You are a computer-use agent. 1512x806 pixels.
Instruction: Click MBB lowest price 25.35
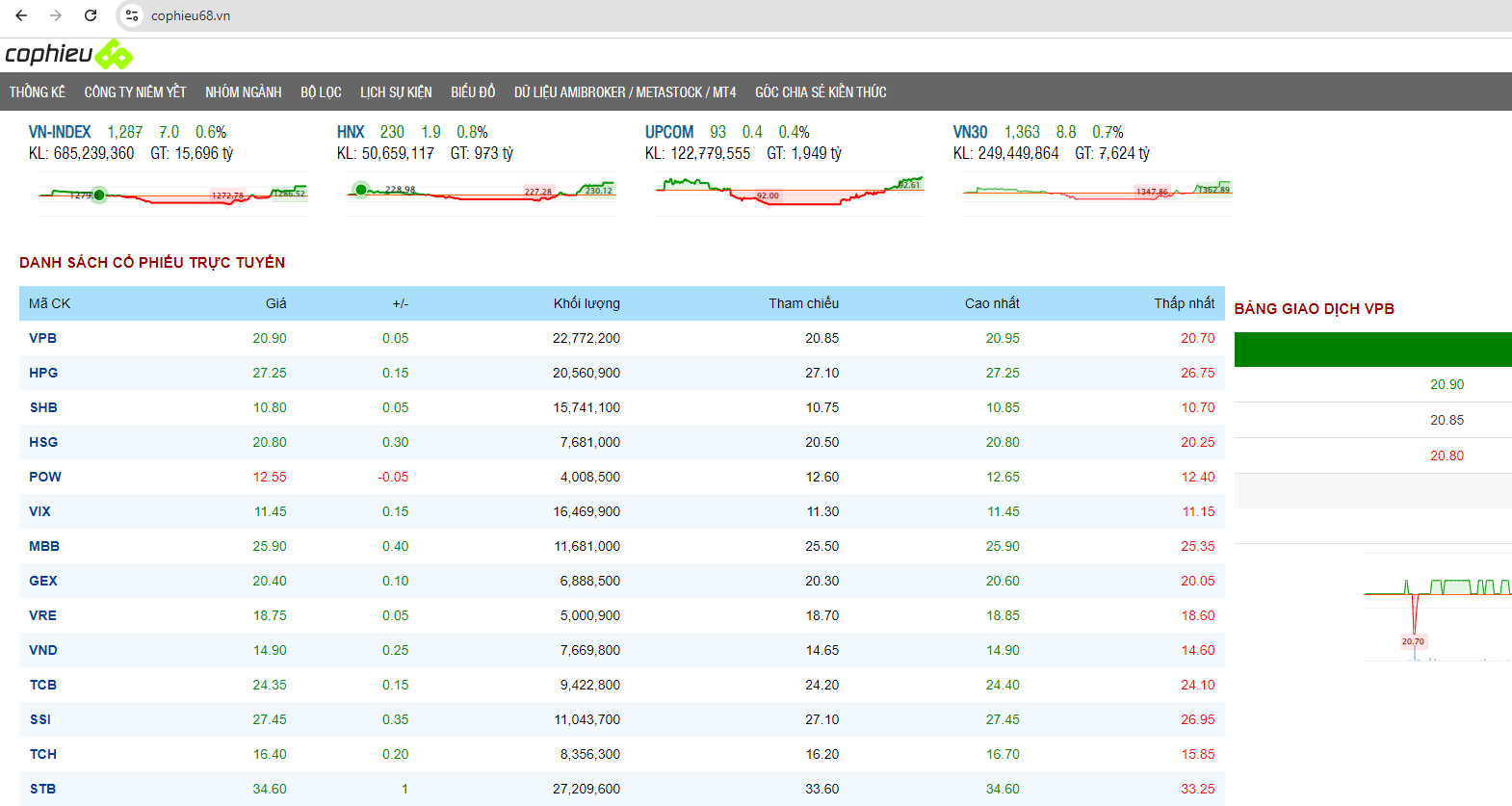point(1198,546)
